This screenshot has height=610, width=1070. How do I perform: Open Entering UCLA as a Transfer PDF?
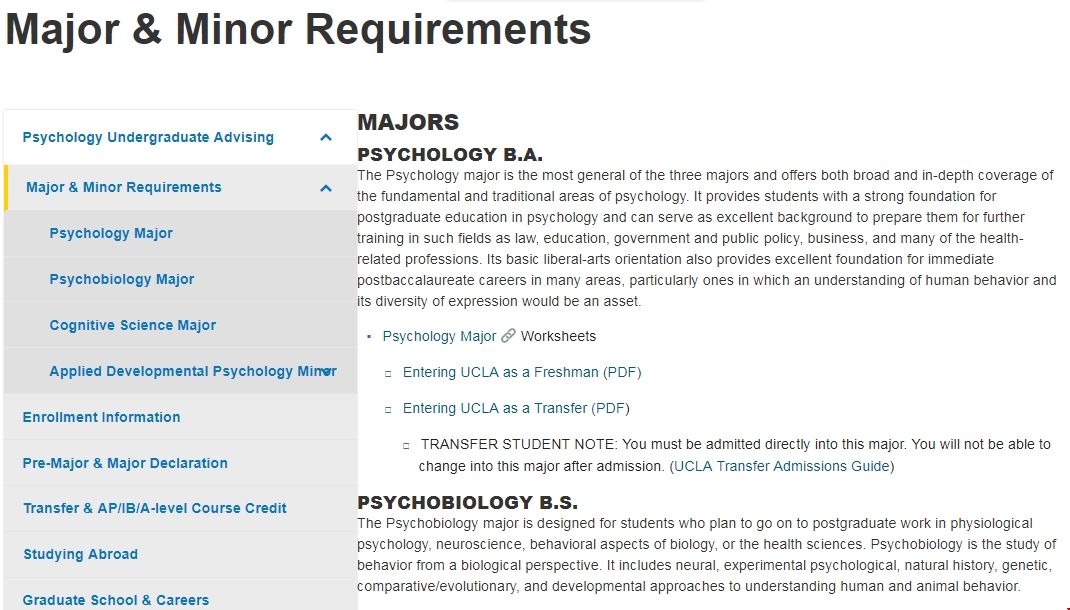[x=516, y=408]
